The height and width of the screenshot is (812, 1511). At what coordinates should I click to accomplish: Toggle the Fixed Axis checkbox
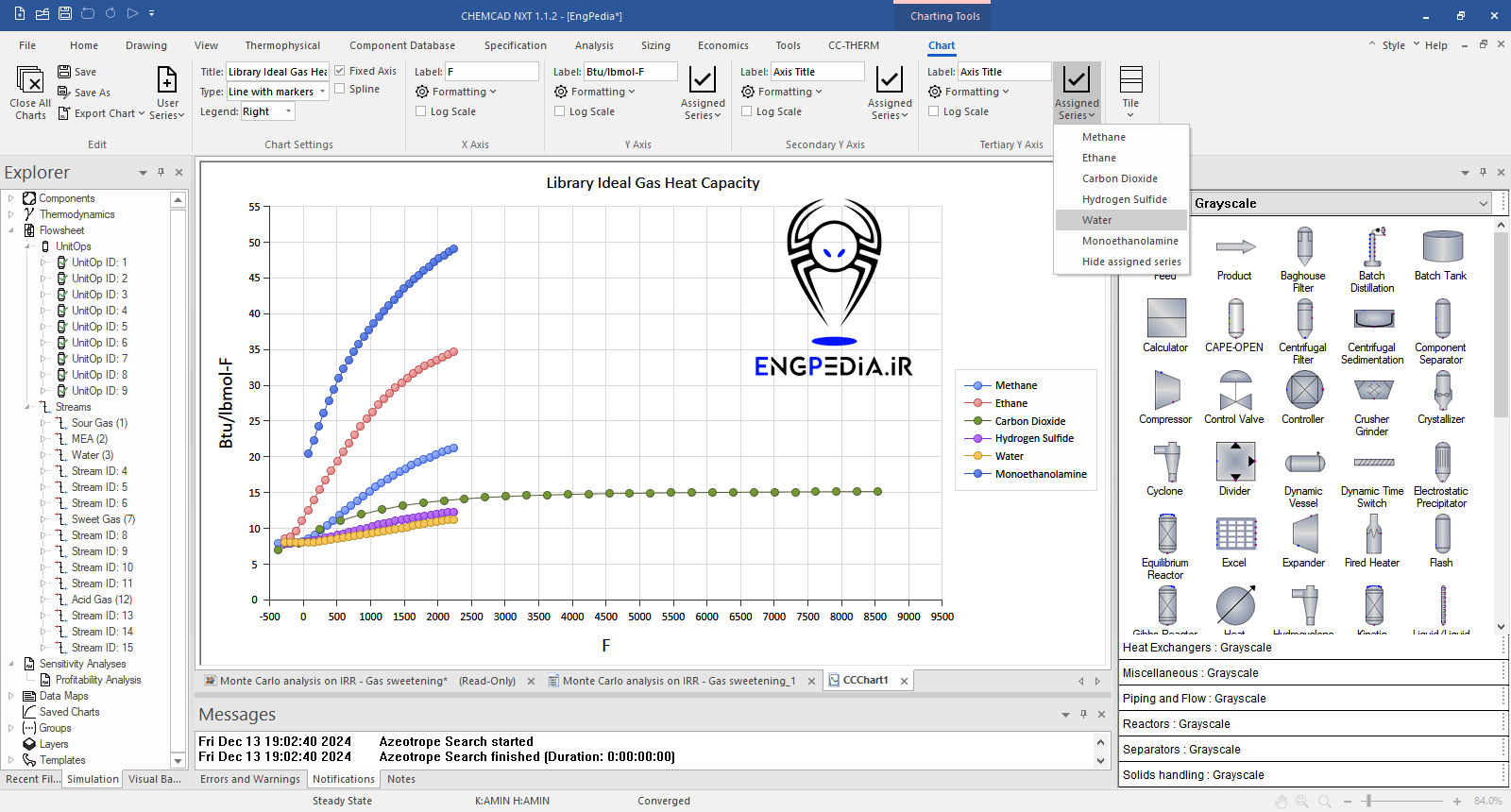(340, 71)
